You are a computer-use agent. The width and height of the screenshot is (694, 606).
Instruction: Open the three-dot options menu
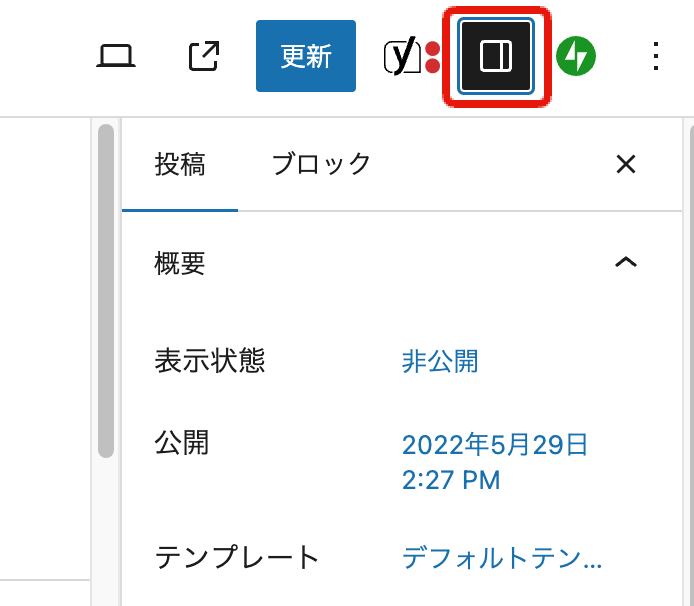pos(656,56)
